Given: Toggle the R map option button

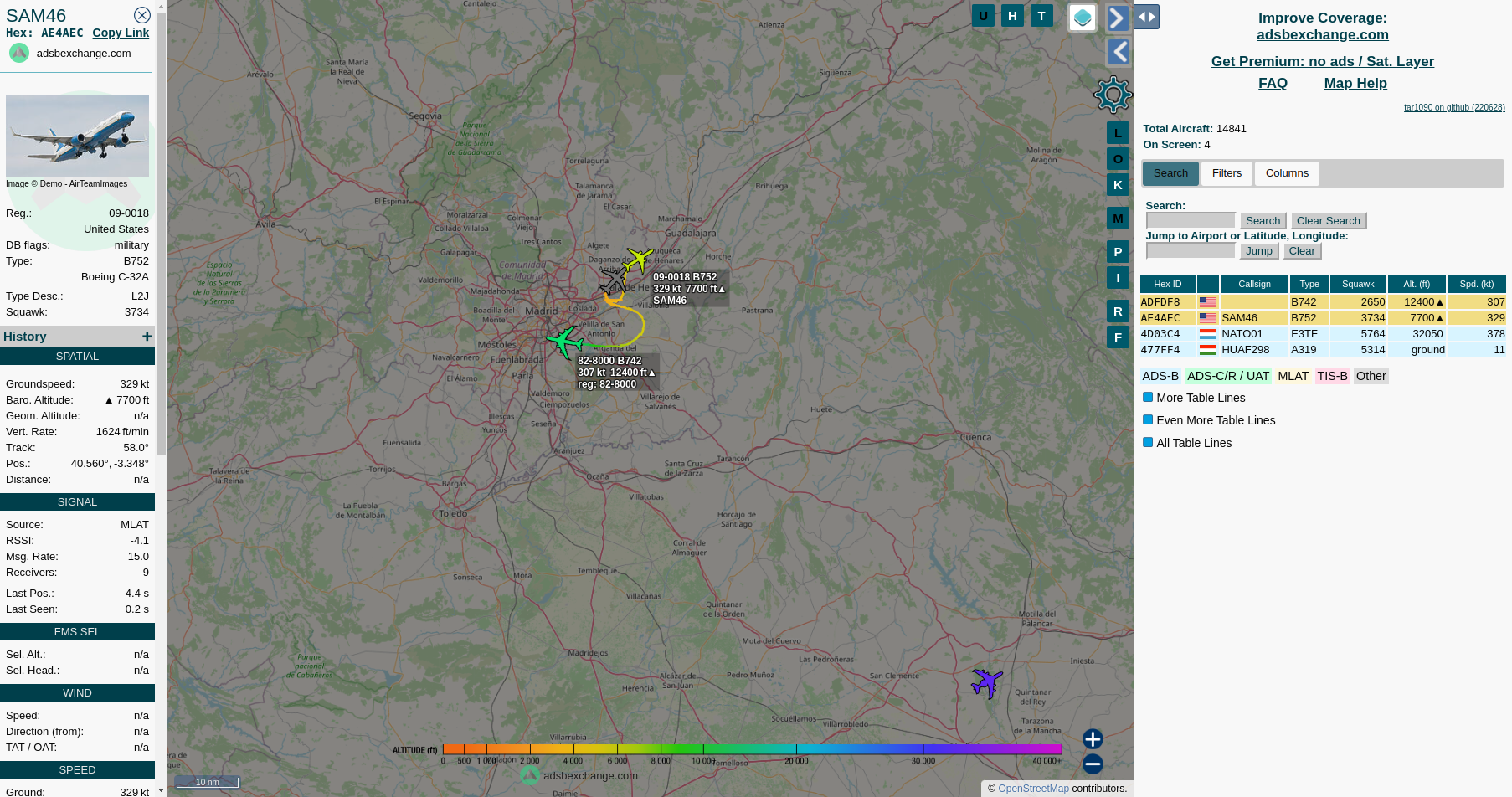Looking at the screenshot, I should point(1118,311).
